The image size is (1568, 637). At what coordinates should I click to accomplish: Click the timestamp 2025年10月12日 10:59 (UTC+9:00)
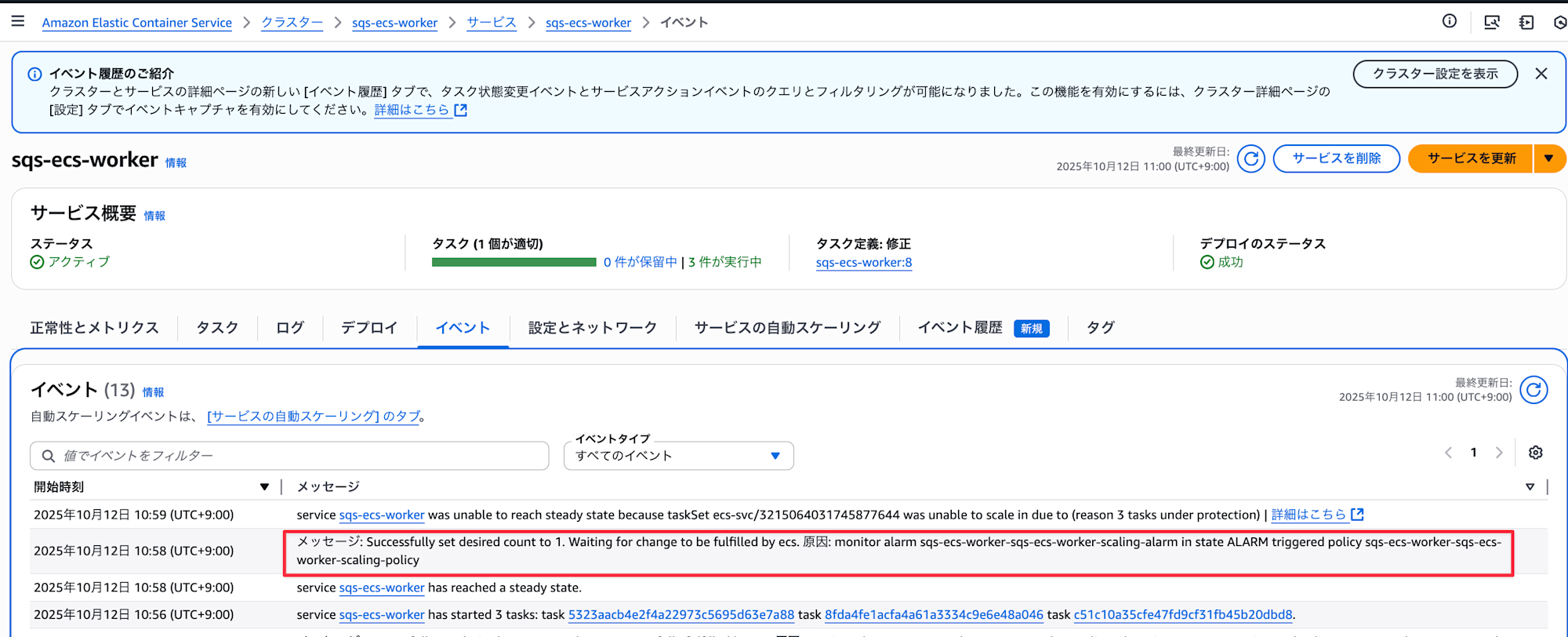coord(134,515)
